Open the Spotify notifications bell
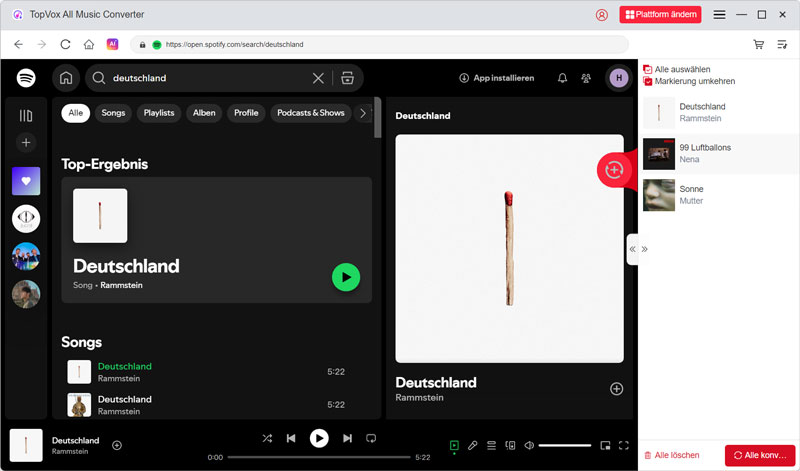800x471 pixels. point(562,78)
